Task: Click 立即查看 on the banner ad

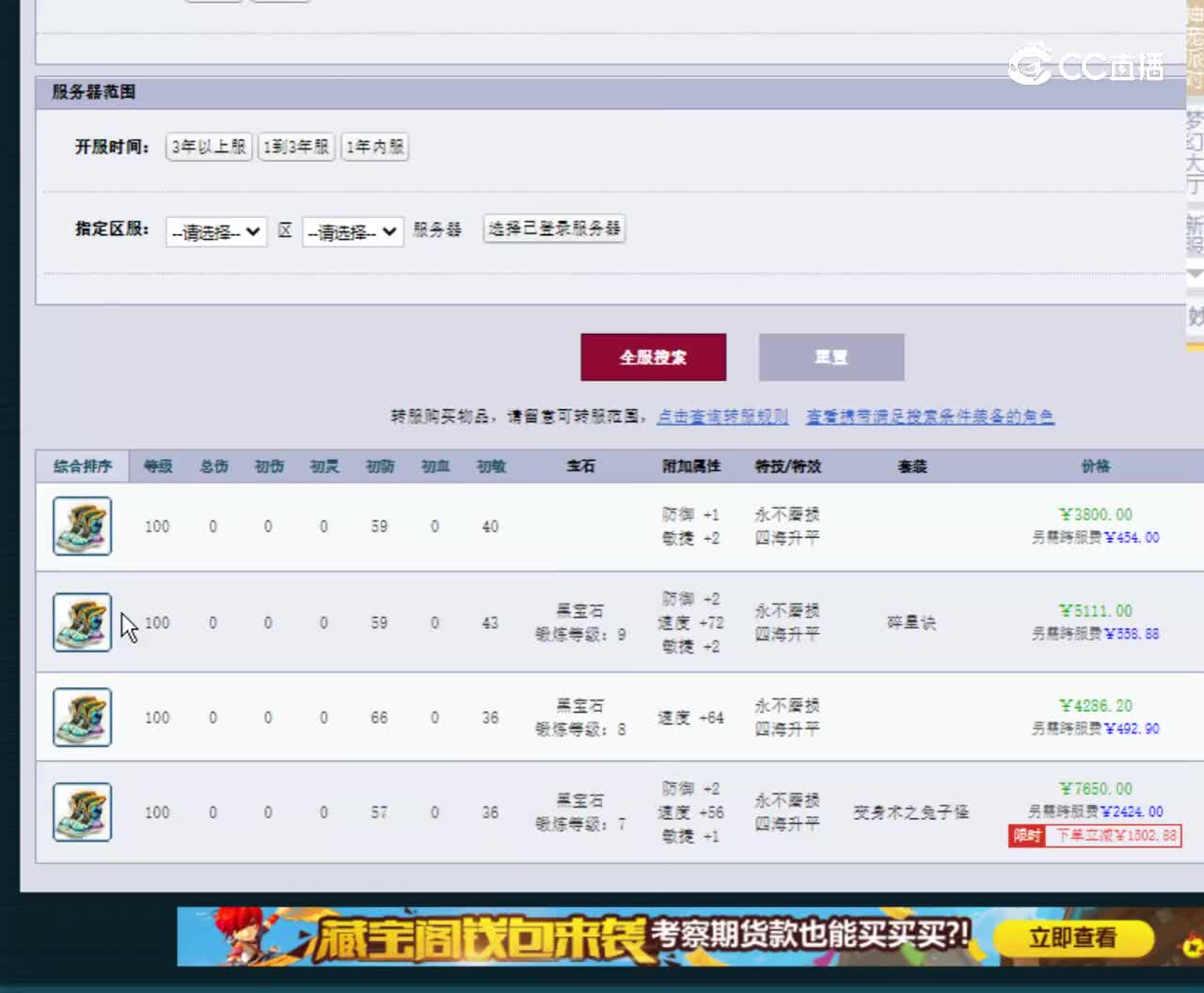Action: pos(1073,938)
